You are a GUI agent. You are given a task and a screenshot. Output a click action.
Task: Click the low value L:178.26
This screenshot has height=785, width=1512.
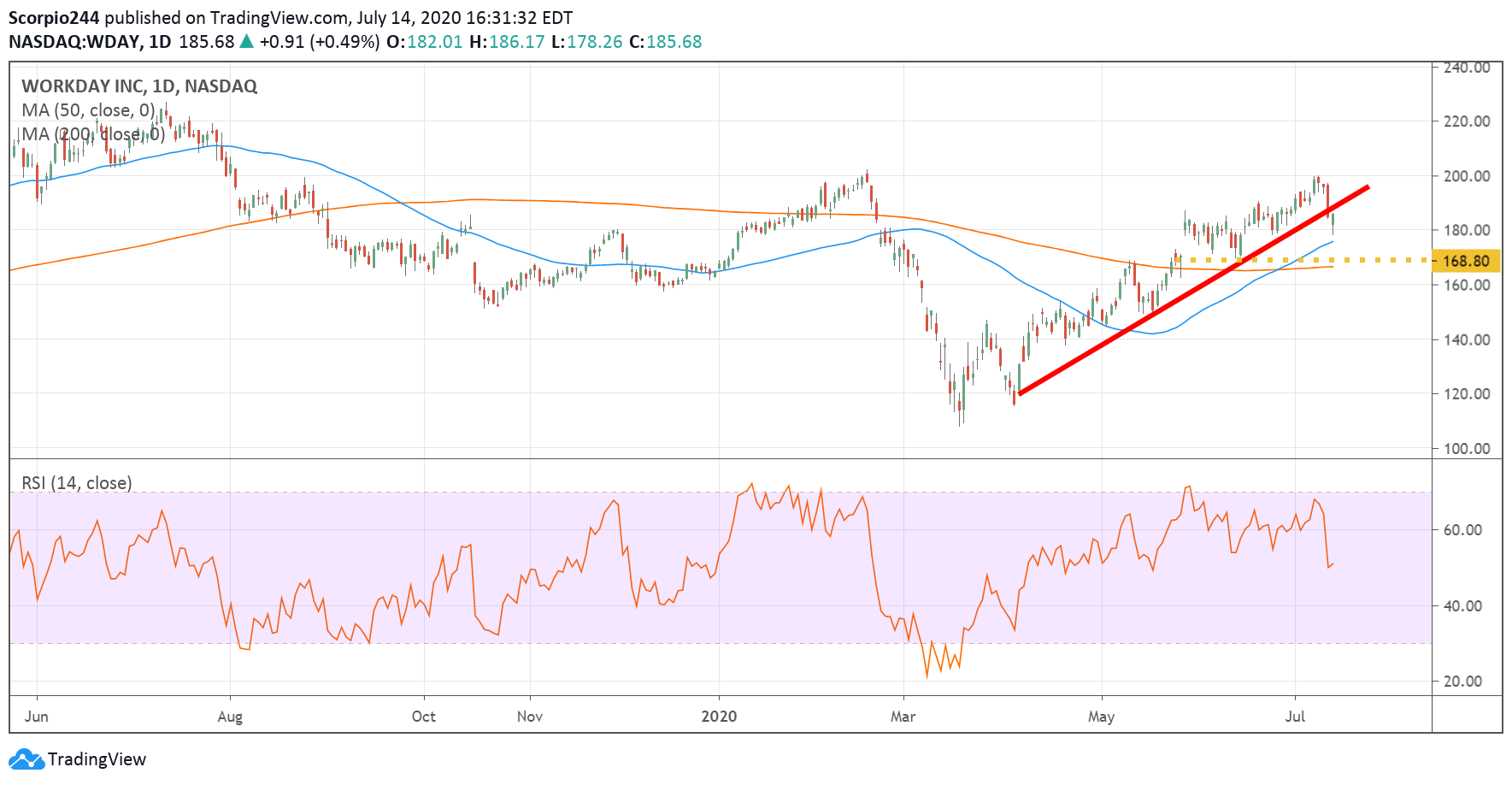click(586, 42)
